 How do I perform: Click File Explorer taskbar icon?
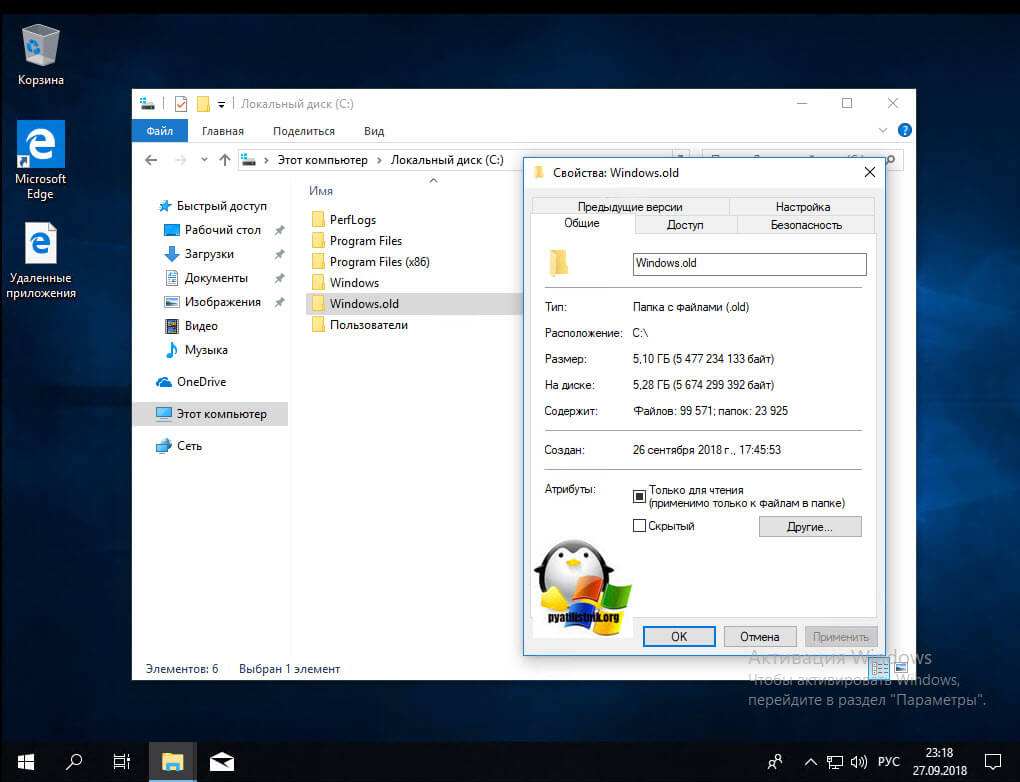(172, 762)
